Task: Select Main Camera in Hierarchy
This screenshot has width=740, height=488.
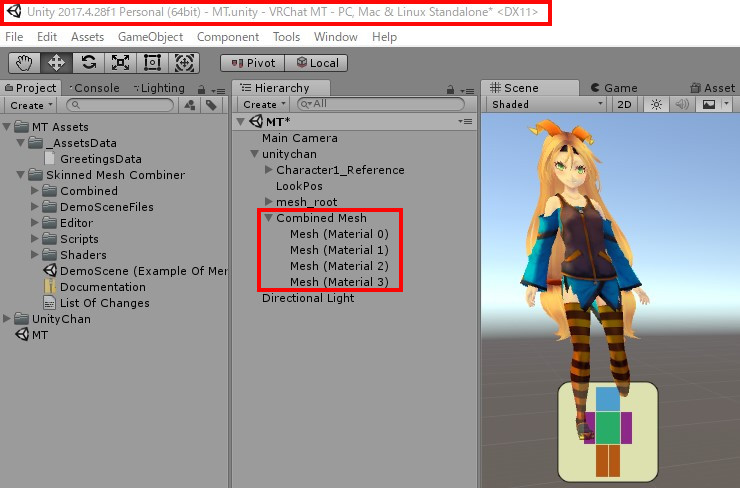Action: 300,138
